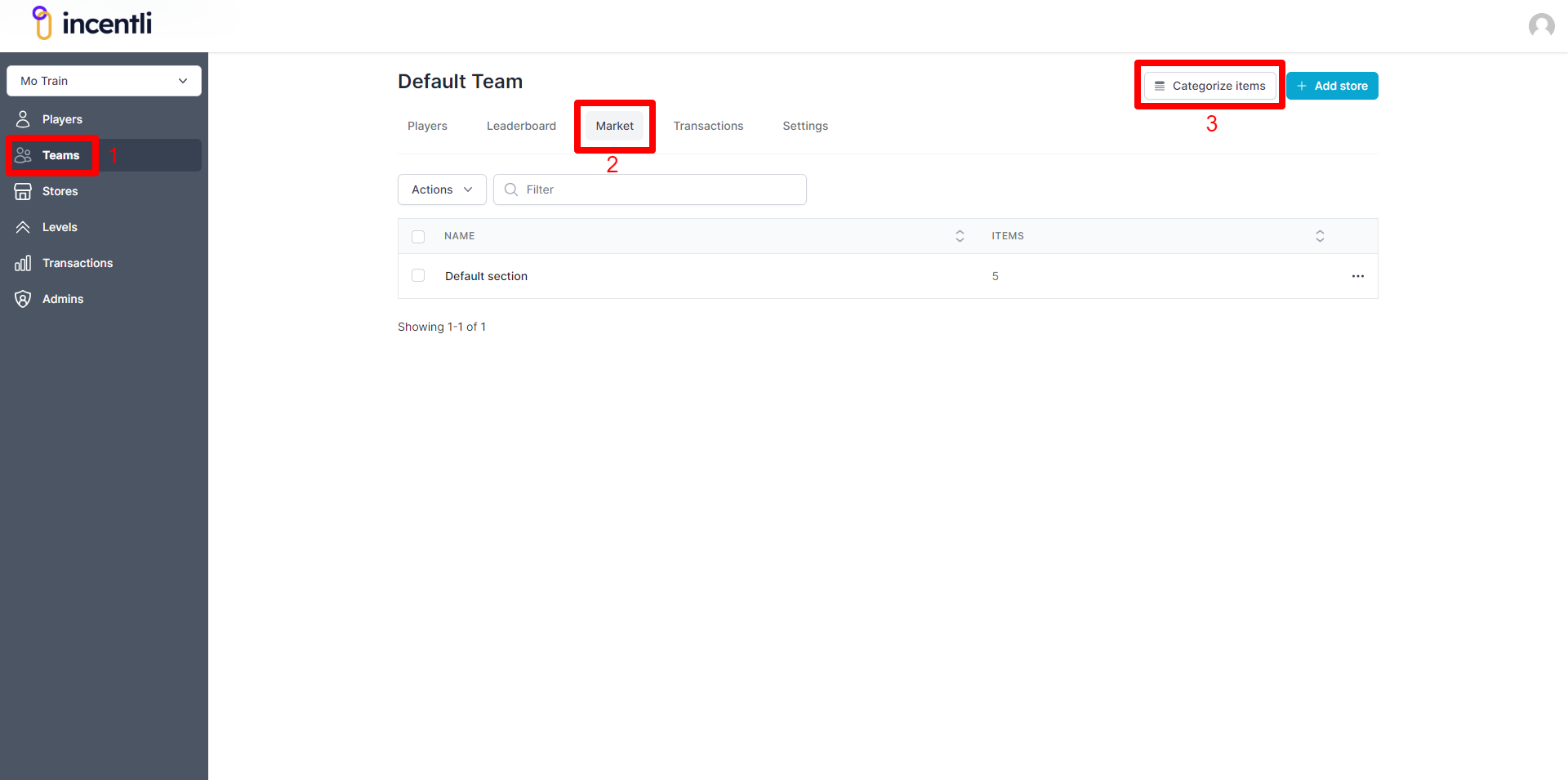Click the Levels chevrons icon in sidebar
This screenshot has height=780, width=1568.
click(23, 227)
